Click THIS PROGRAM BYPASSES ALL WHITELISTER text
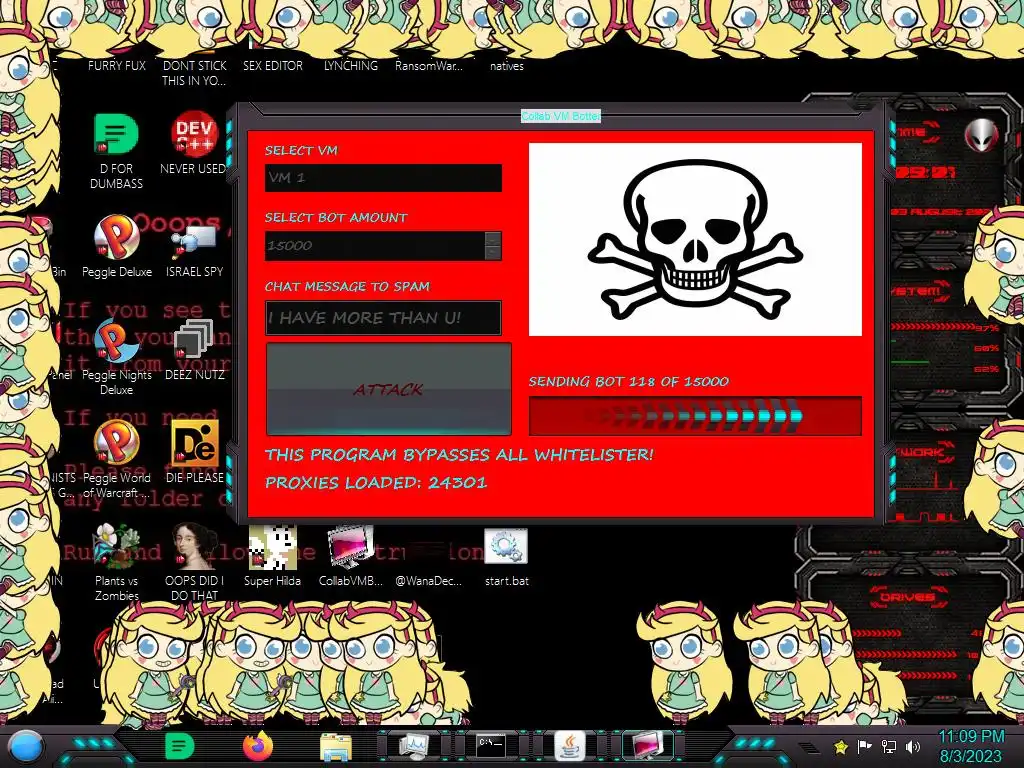The image size is (1024, 768). [459, 455]
